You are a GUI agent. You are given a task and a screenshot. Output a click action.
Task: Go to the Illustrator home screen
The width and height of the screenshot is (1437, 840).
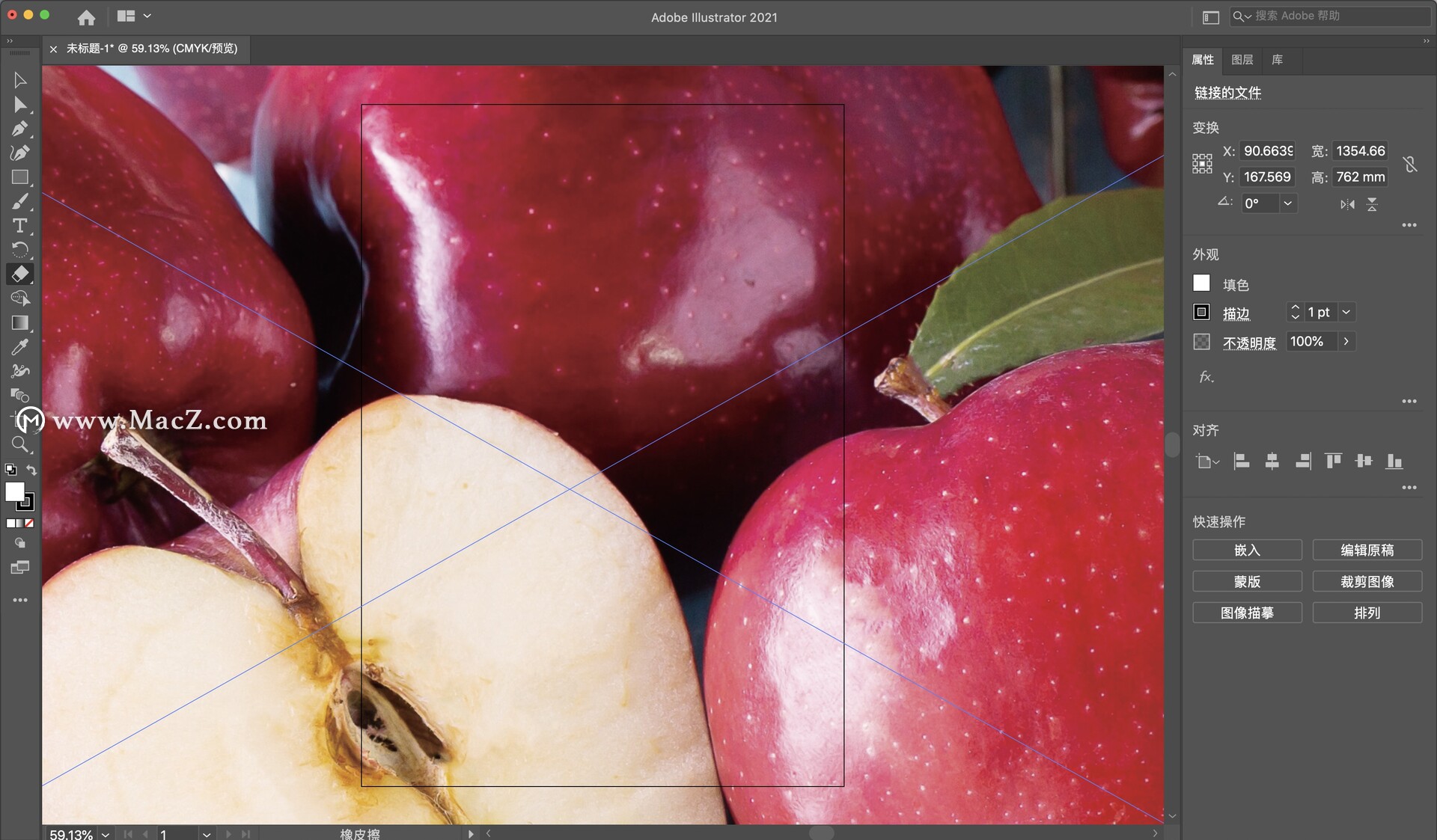coord(87,16)
